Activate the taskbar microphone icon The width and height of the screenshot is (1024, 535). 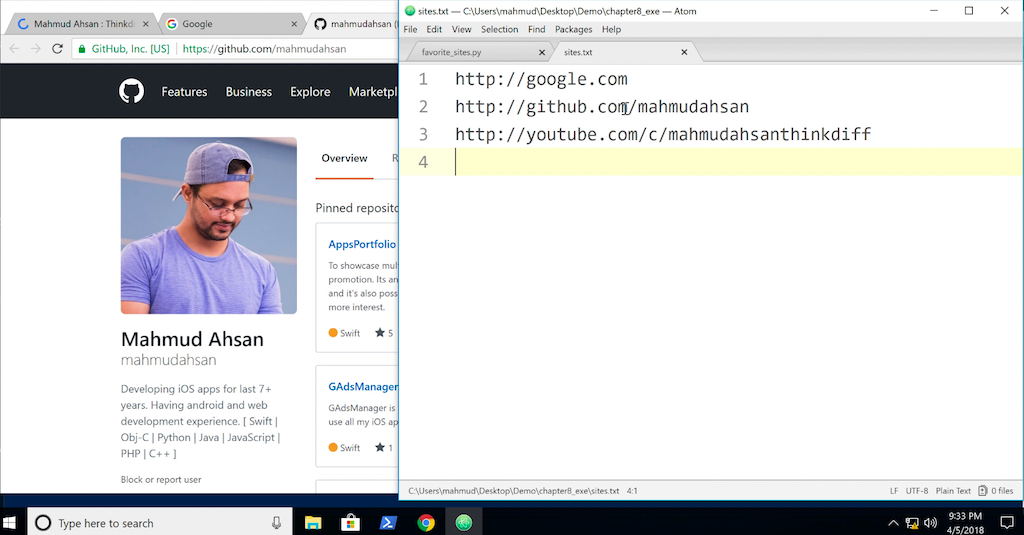coord(276,523)
